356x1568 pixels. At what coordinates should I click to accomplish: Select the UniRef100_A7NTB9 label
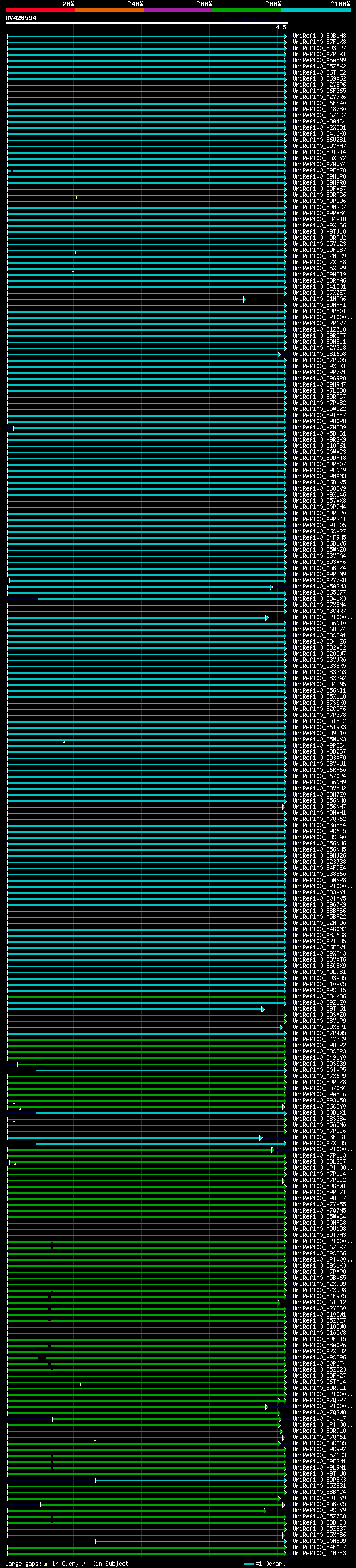(x=319, y=427)
